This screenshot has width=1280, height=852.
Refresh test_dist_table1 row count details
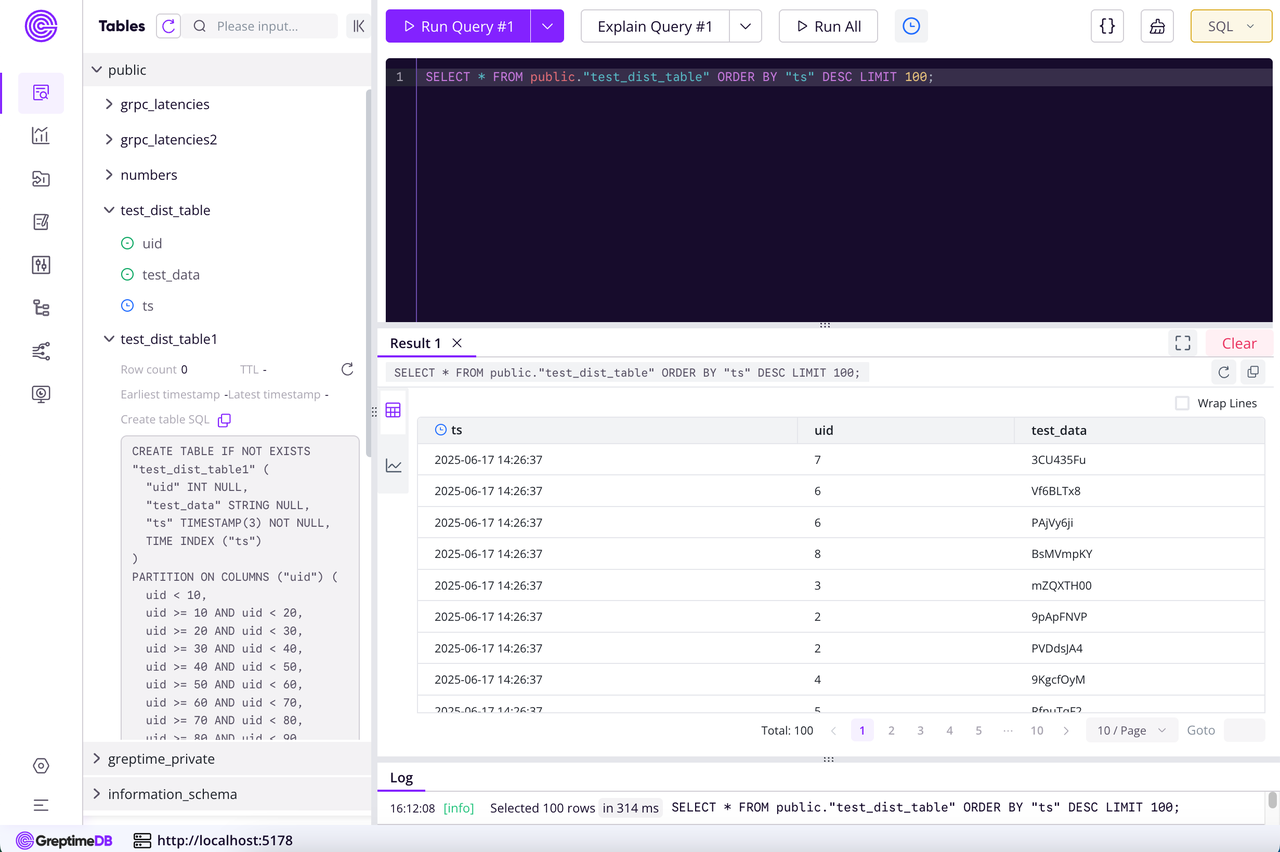click(347, 369)
